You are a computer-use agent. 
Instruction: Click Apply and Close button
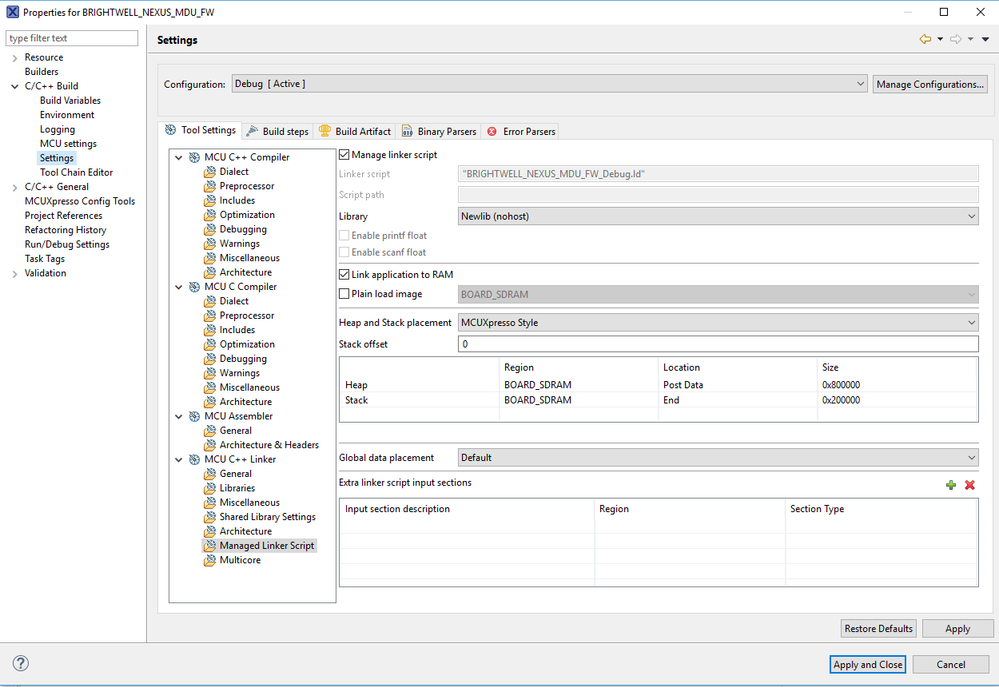pos(868,664)
